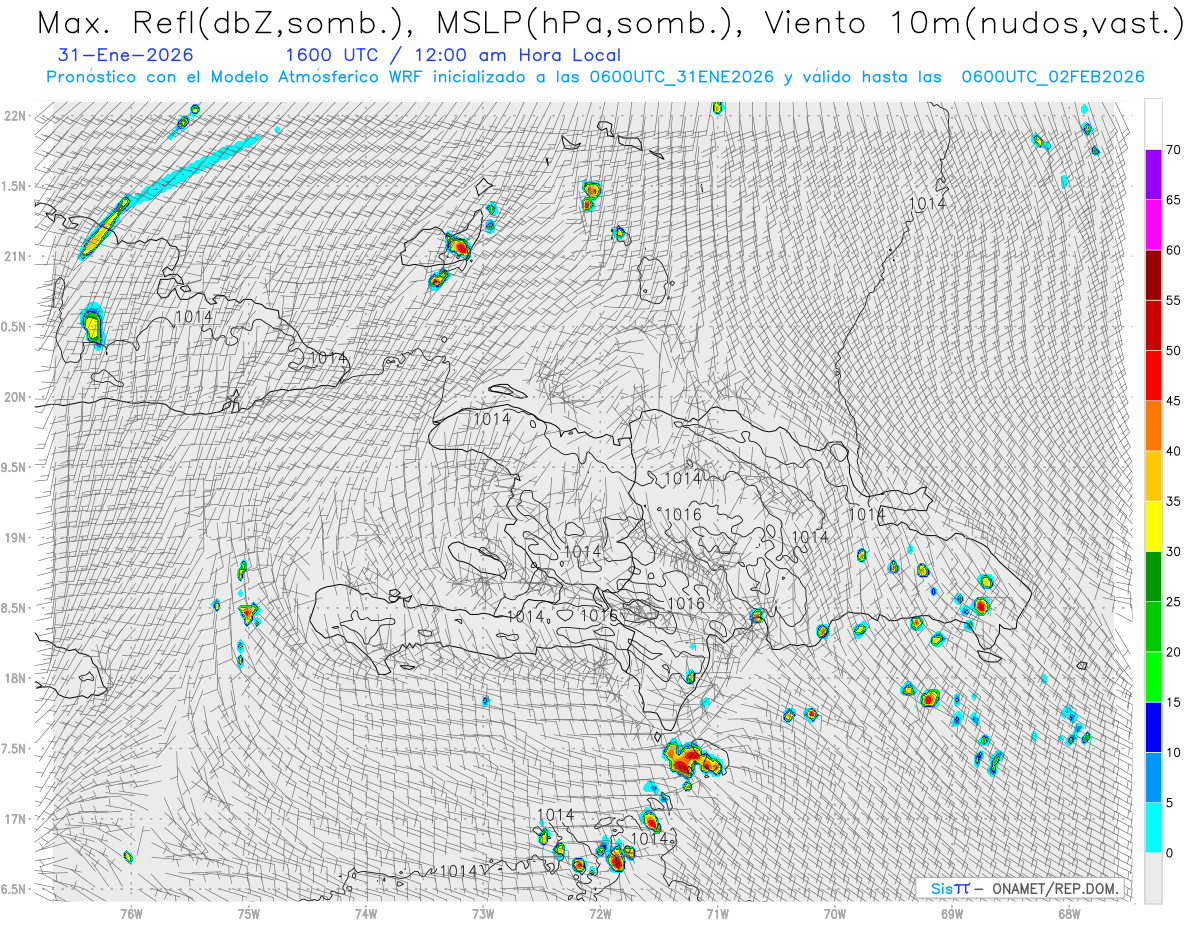Click the colorbar value label '45'
This screenshot has width=1200, height=927.
[x=1173, y=401]
